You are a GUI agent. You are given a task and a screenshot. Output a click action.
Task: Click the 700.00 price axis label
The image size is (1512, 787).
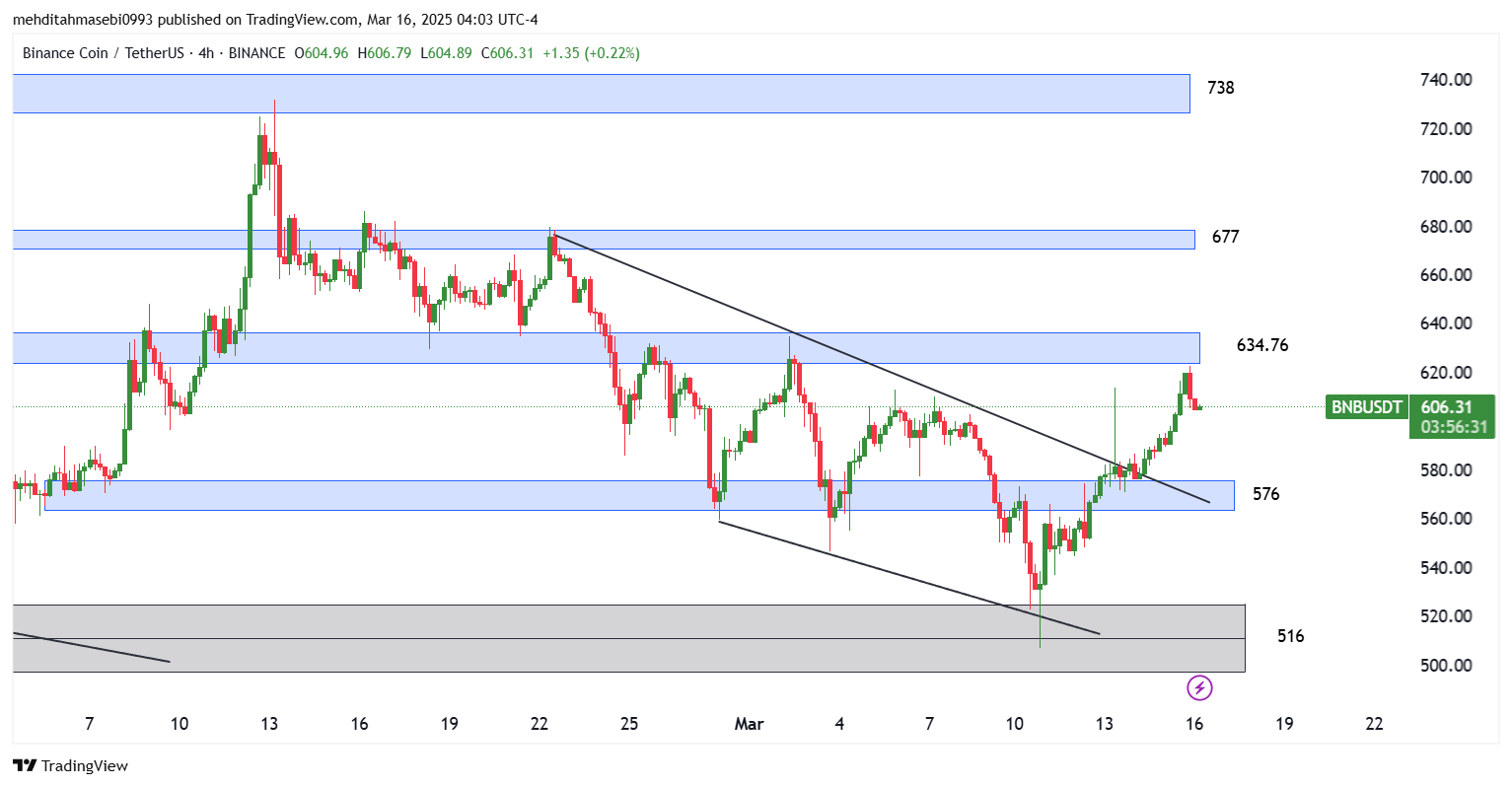click(x=1447, y=178)
